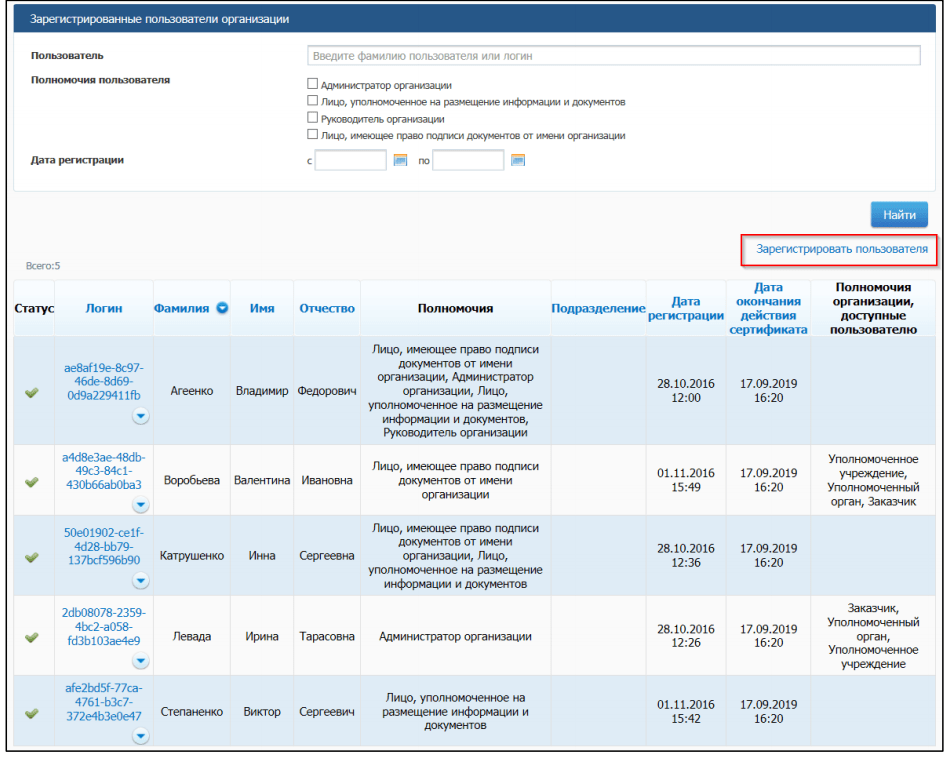
Task: Click patronymic Сергеевич
Action: coord(327,711)
